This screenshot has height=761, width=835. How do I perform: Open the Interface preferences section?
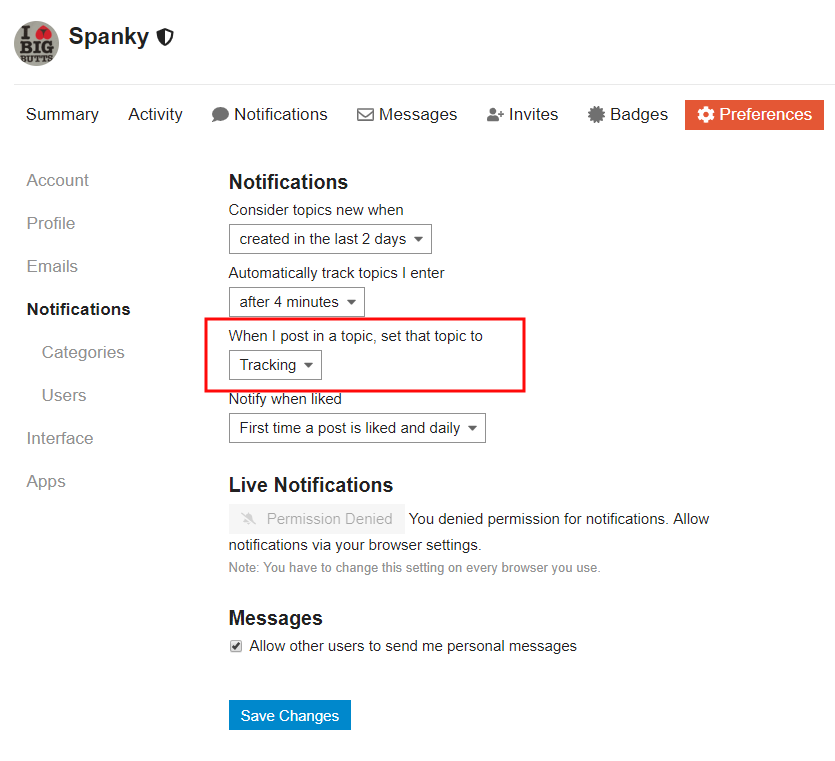click(x=60, y=439)
